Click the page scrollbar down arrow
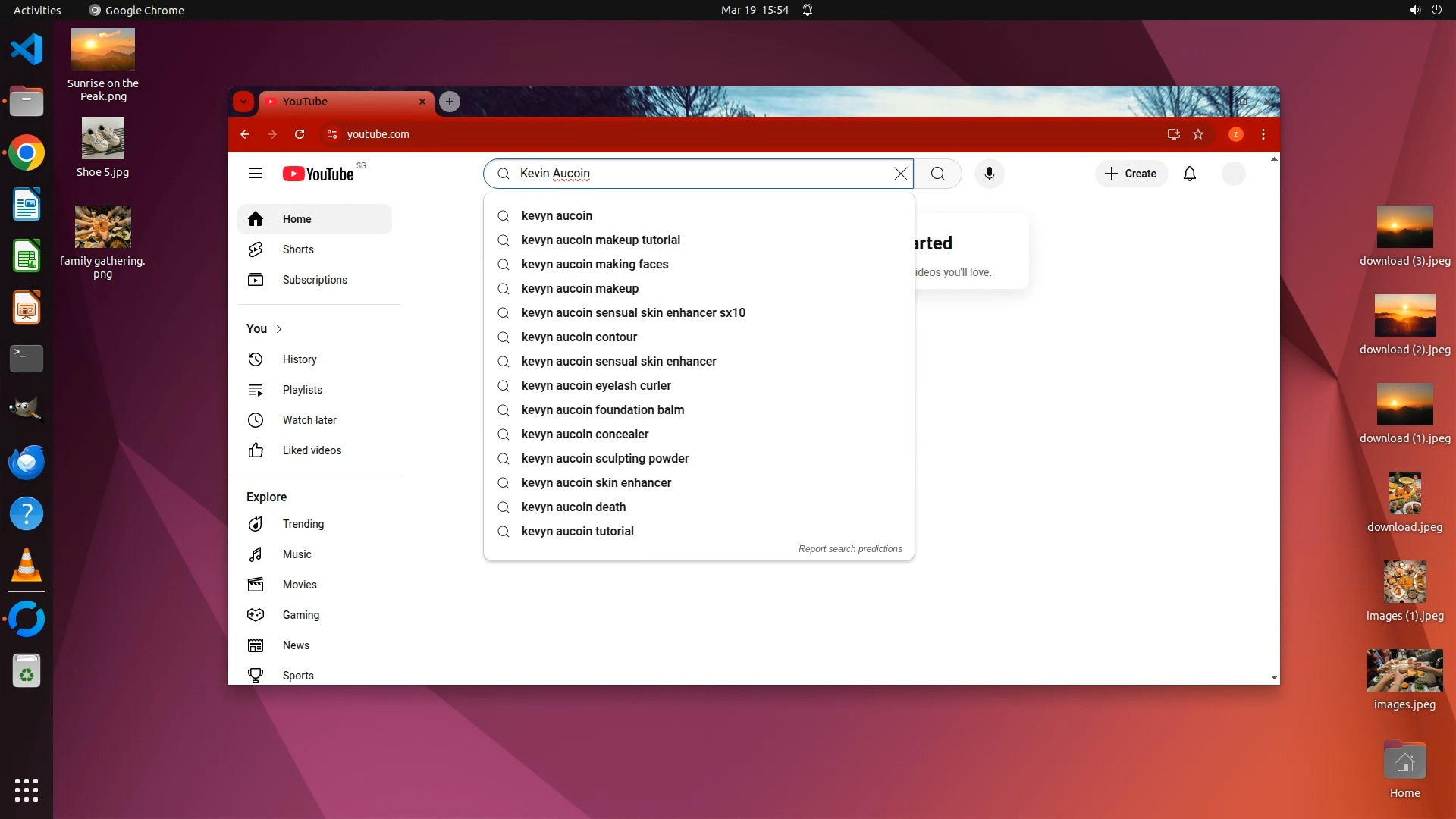Image resolution: width=1456 pixels, height=819 pixels. (1274, 677)
